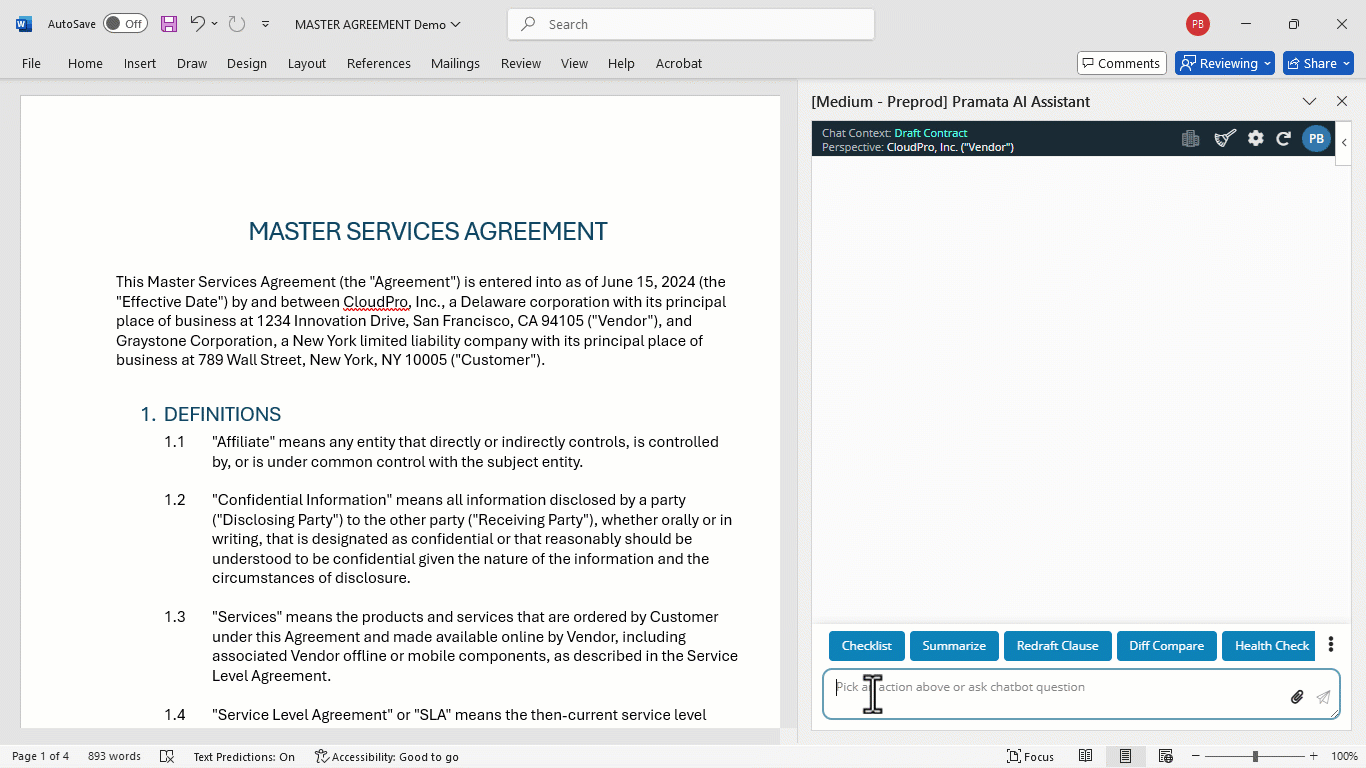Click the zoom out minus button
The width and height of the screenshot is (1366, 768).
click(1194, 756)
